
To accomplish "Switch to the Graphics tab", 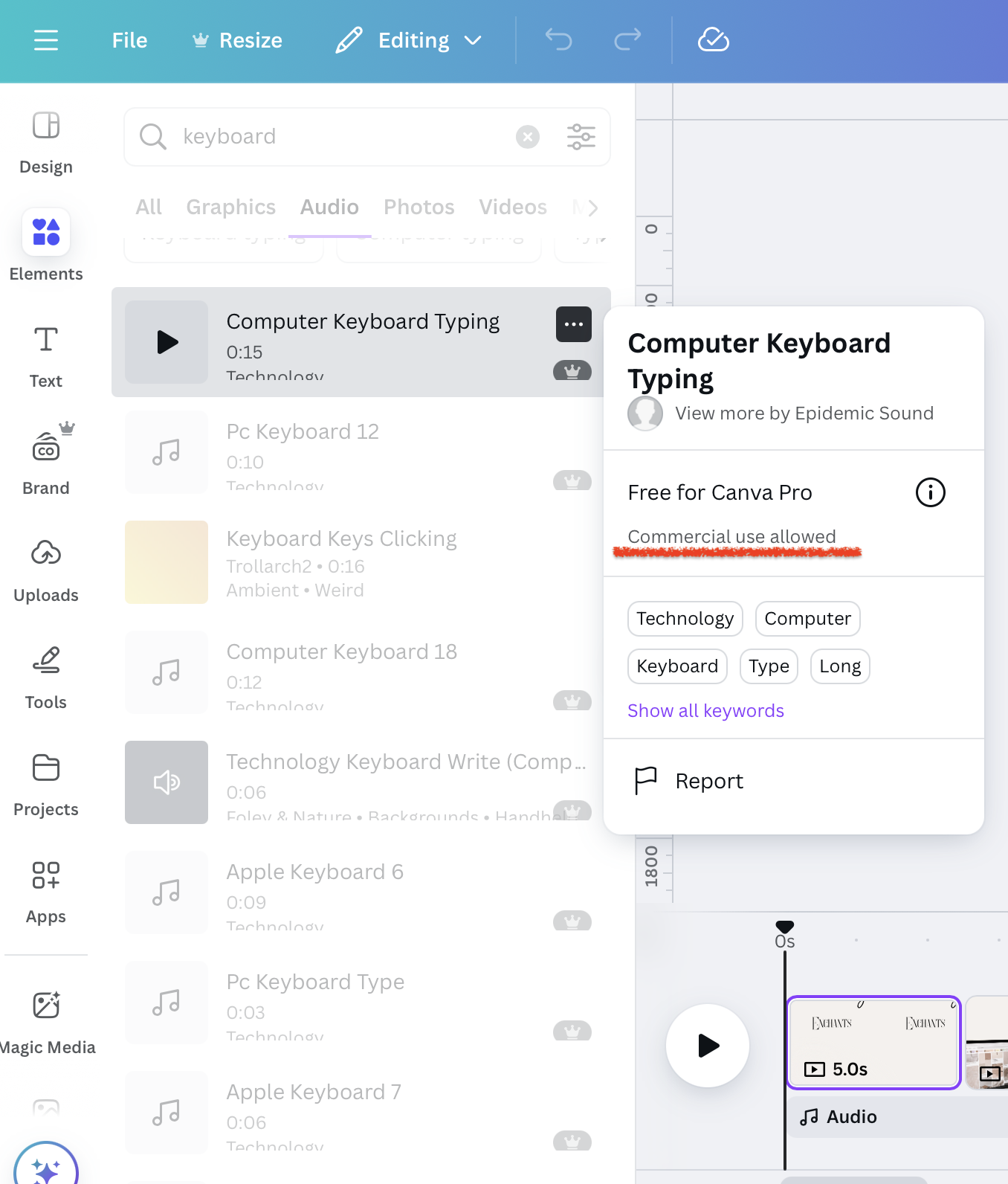I will pyautogui.click(x=231, y=207).
